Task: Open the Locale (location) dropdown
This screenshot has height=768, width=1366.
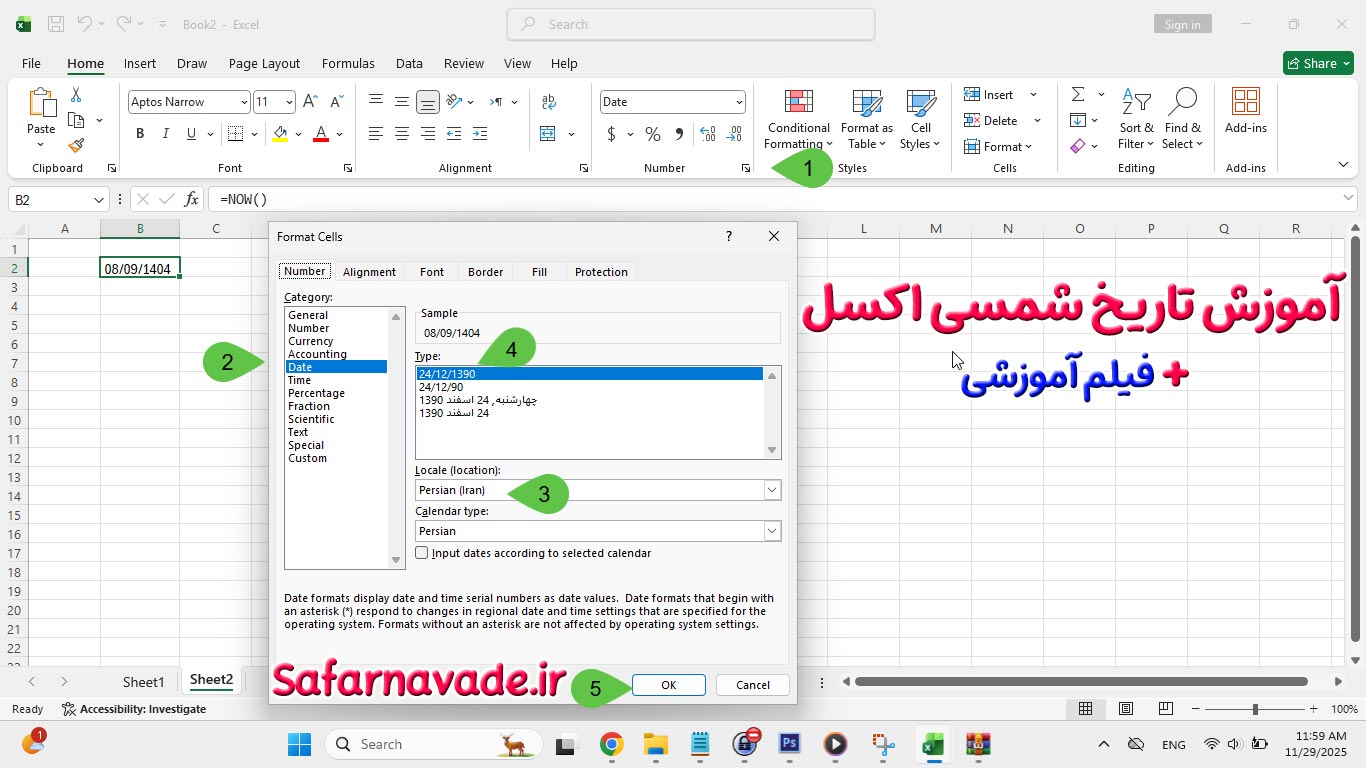Action: tap(771, 490)
